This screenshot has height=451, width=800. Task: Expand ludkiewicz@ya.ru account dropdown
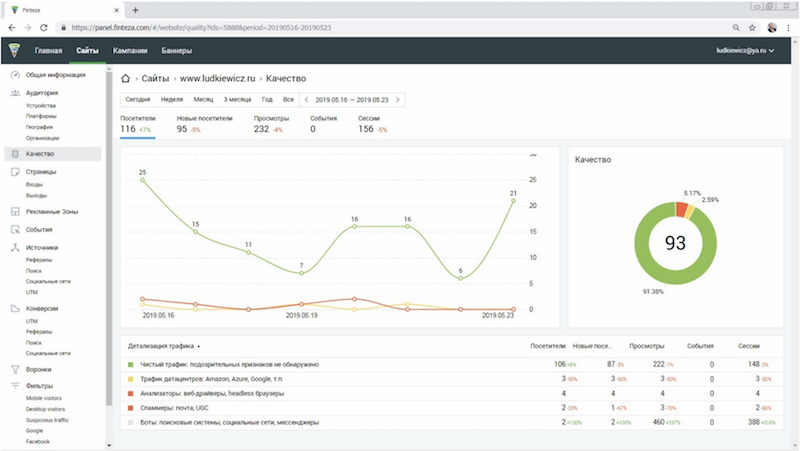746,50
